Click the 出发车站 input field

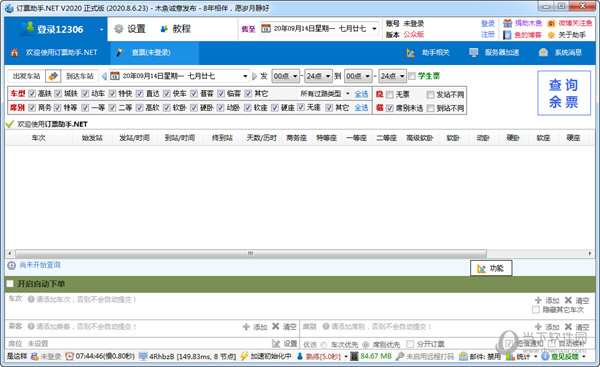coord(26,76)
